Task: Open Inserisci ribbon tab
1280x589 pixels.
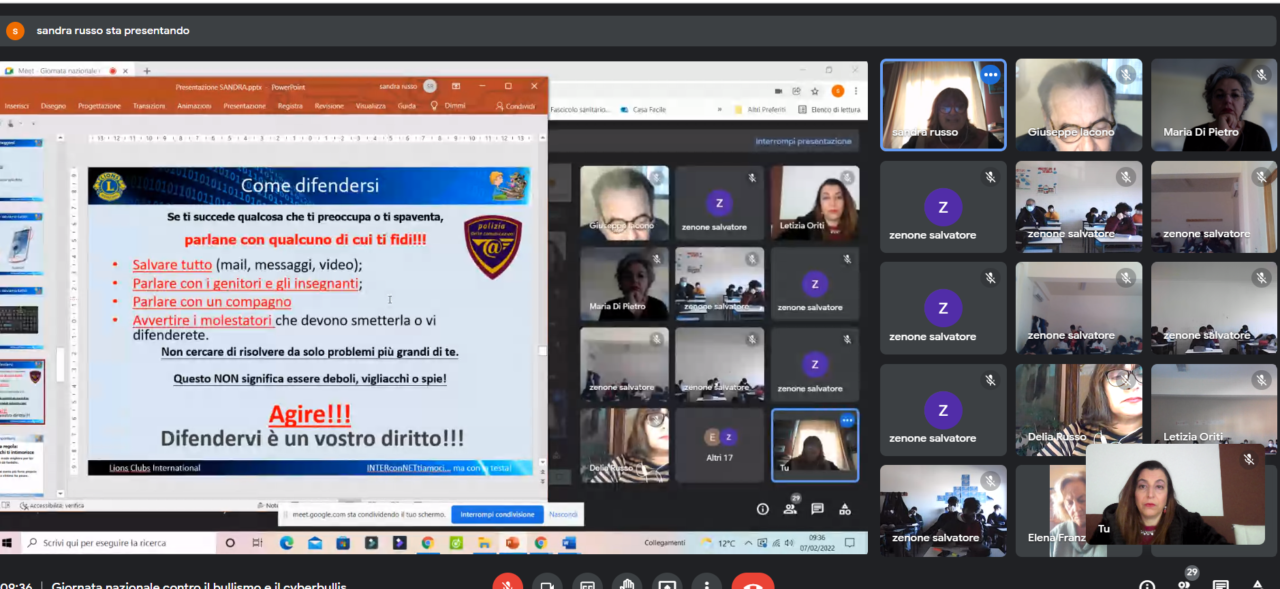Action: 16,106
